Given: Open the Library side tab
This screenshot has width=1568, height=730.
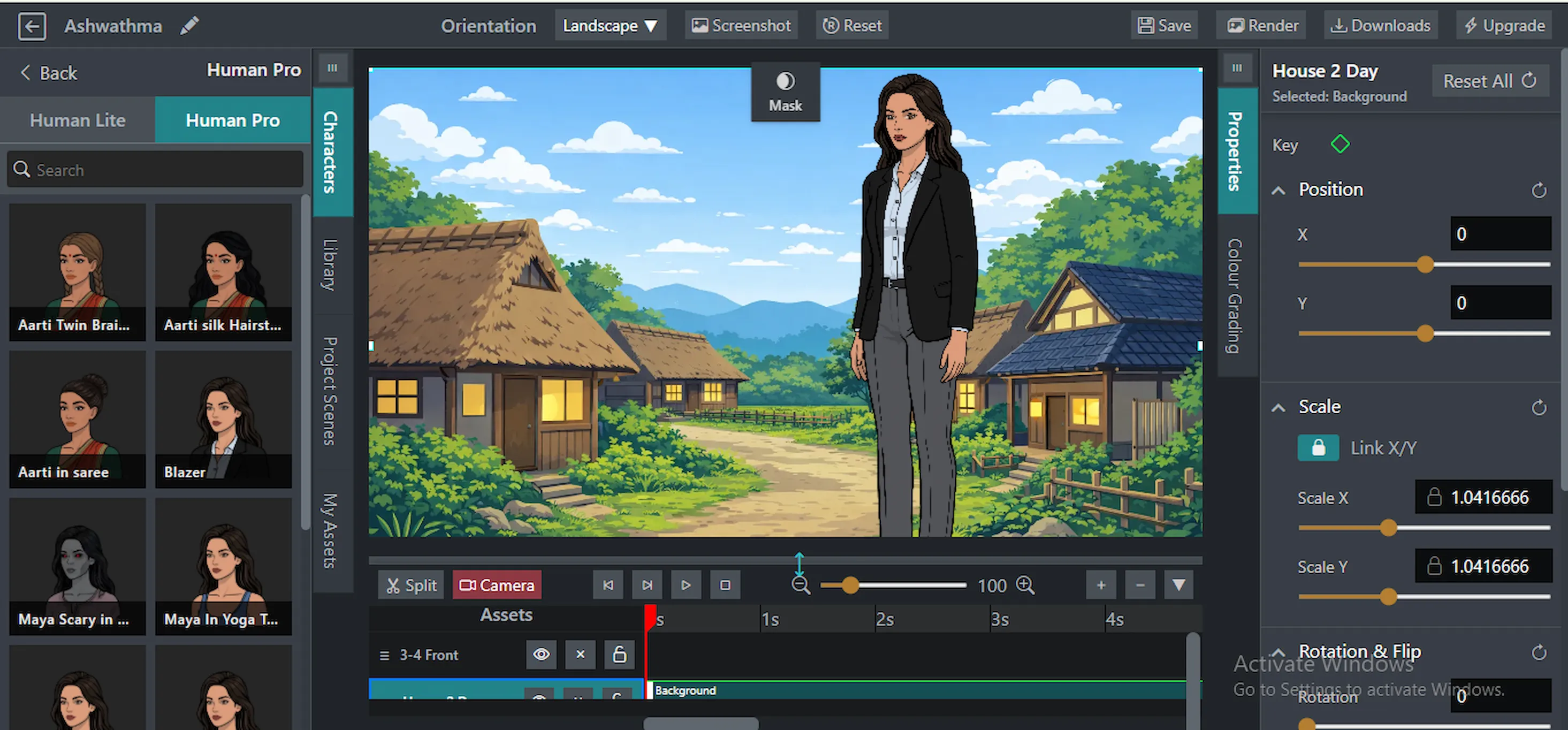Looking at the screenshot, I should click(x=332, y=265).
